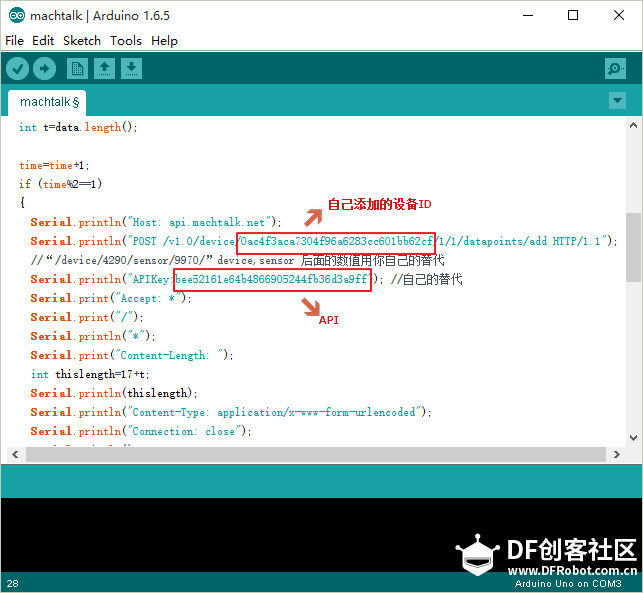Maximize the Arduino window
The height and width of the screenshot is (593, 643).
point(573,16)
